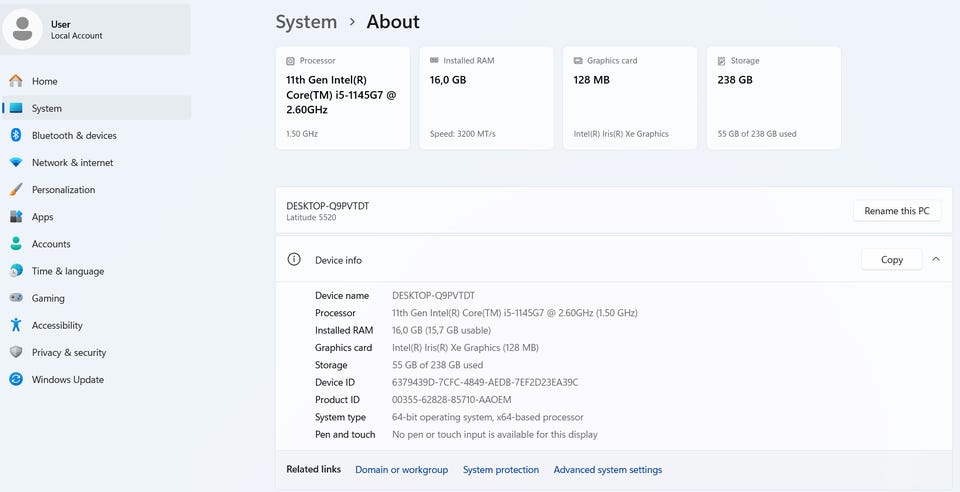The height and width of the screenshot is (492, 960).
Task: Click the Device ID value 6379439D-7CFC-4849-AEDB-7EF2D23EA39C
Action: (485, 382)
